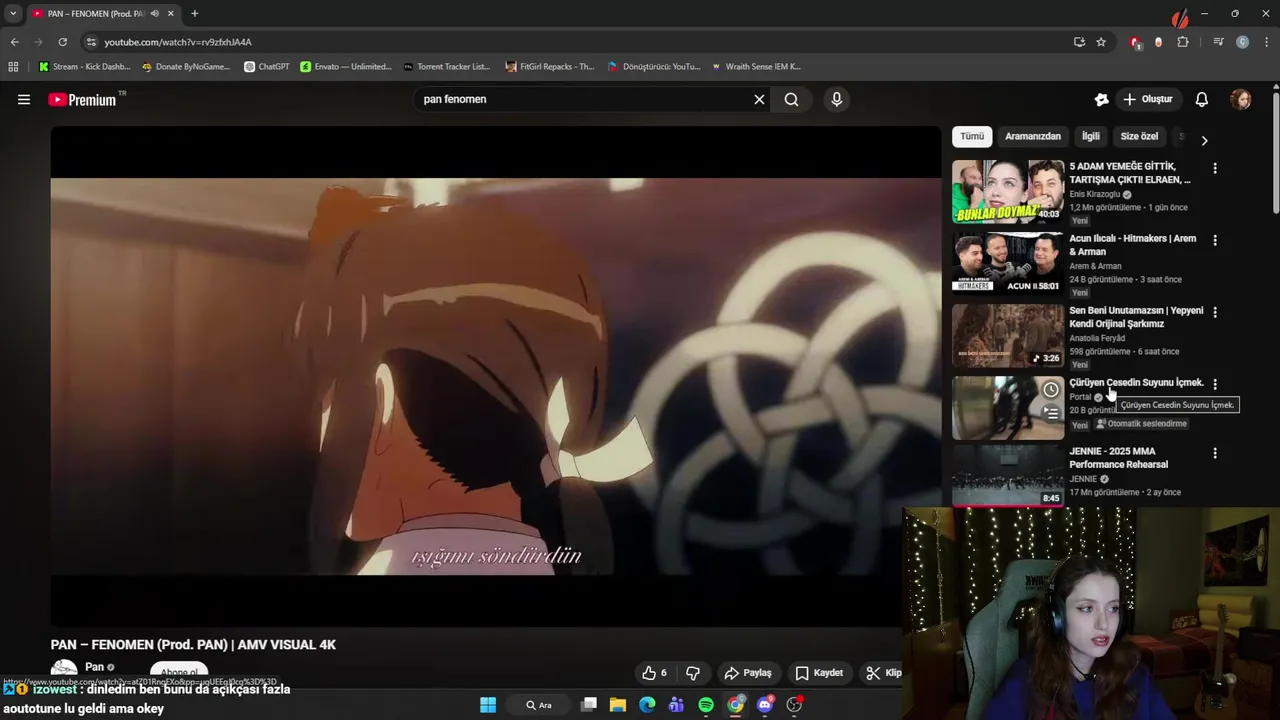Open 'Envato — Unlimited...' bookmark

tap(346, 67)
